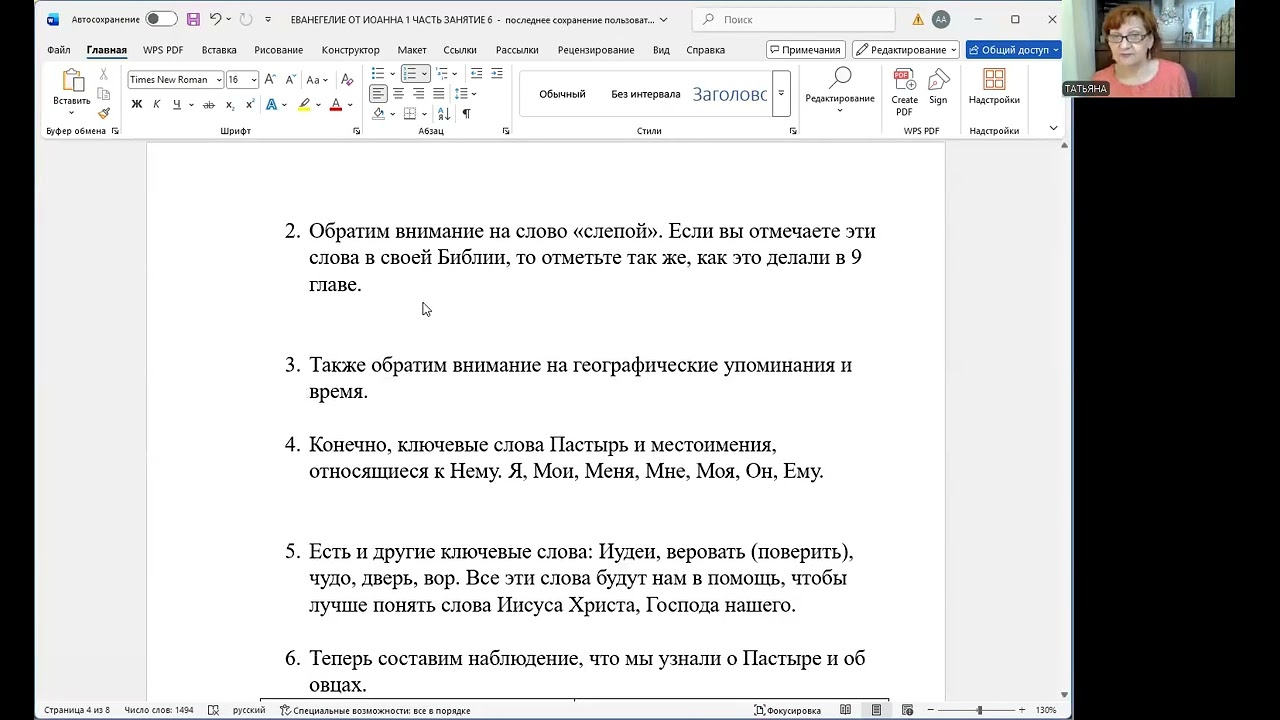
Task: Click the Sign pen icon
Action: 938,87
